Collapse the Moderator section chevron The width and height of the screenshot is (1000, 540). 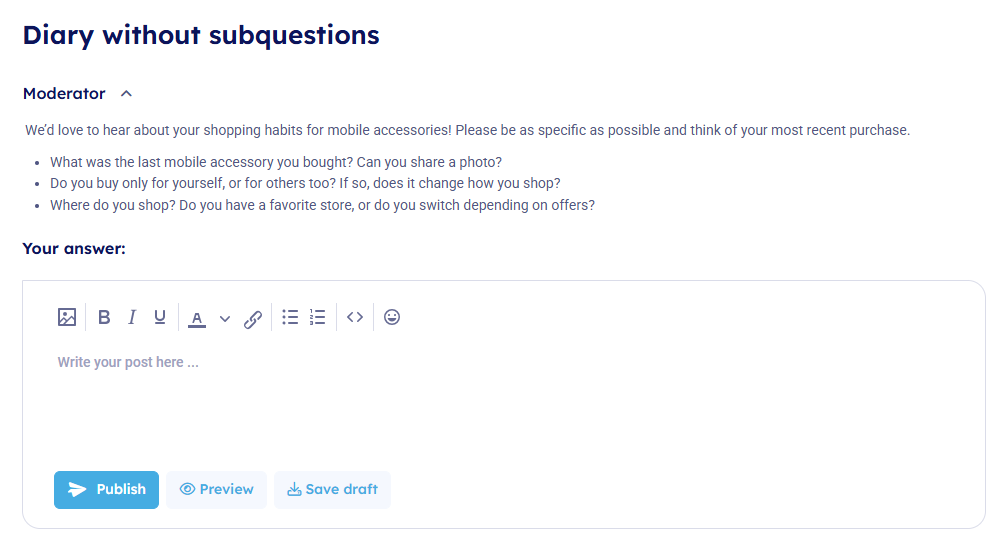(x=126, y=94)
